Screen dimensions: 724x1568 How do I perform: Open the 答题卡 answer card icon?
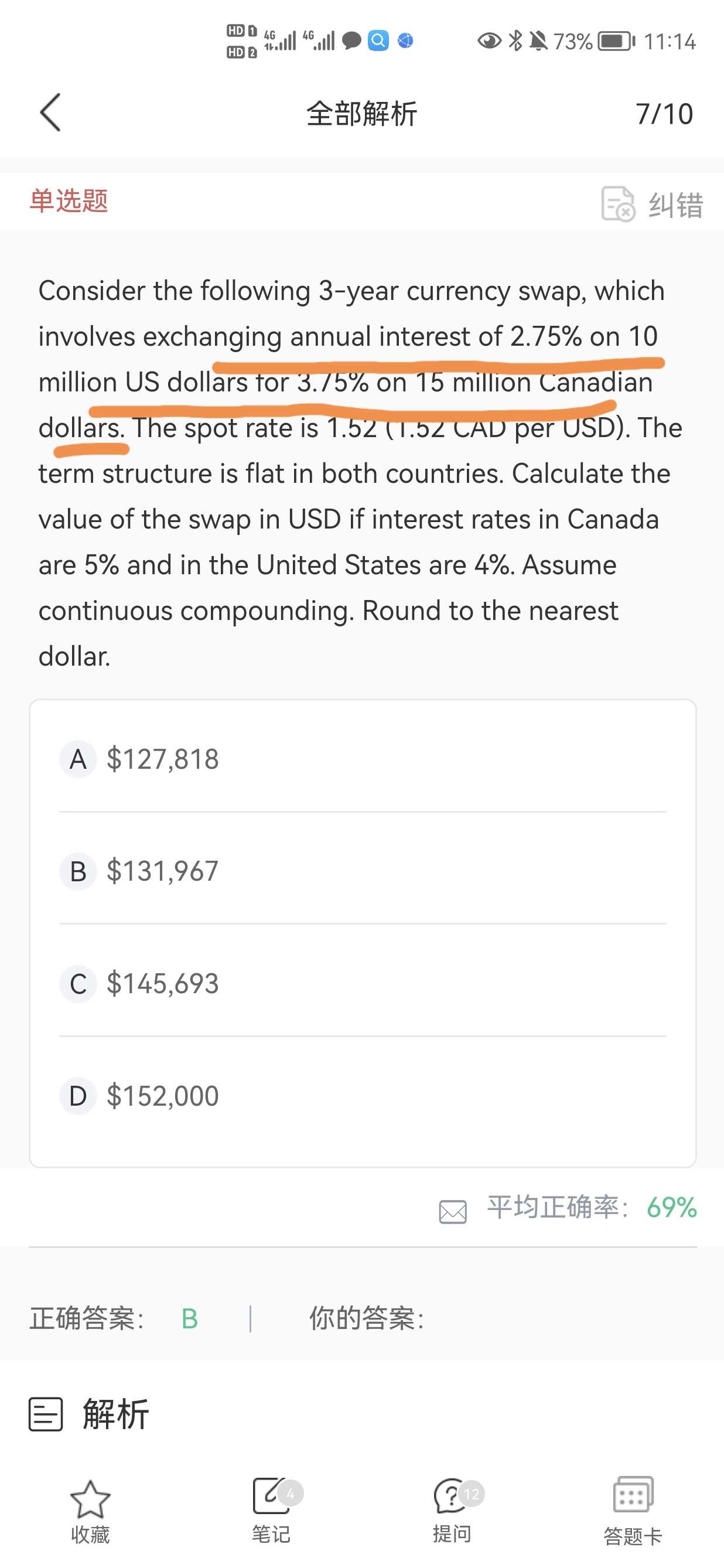(632, 1495)
